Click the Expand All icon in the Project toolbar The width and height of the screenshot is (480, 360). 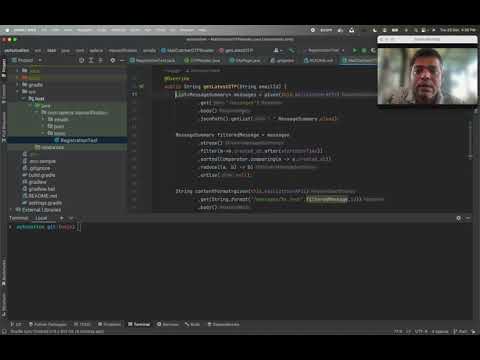point(91,60)
